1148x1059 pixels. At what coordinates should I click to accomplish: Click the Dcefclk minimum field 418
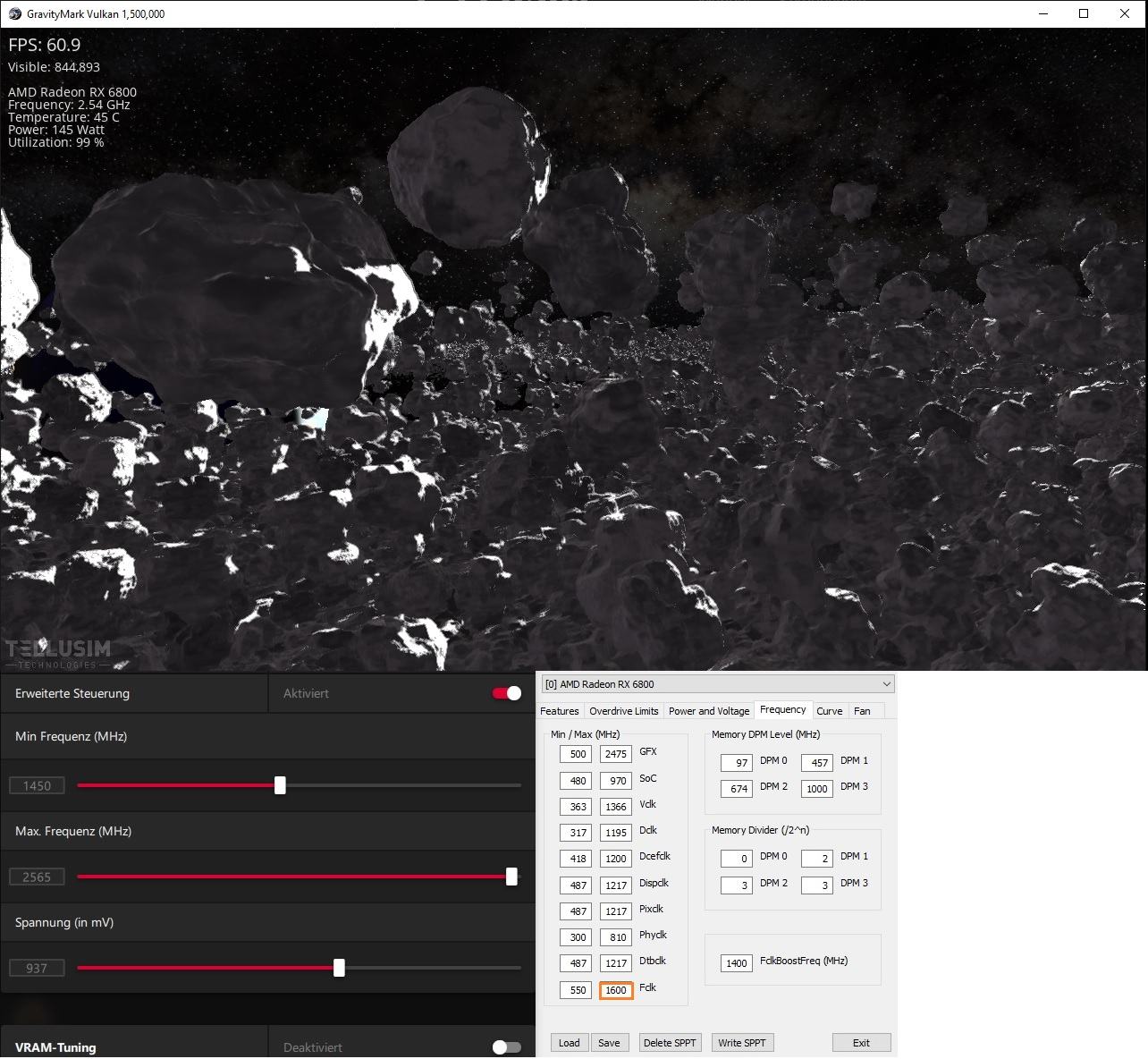(x=576, y=859)
